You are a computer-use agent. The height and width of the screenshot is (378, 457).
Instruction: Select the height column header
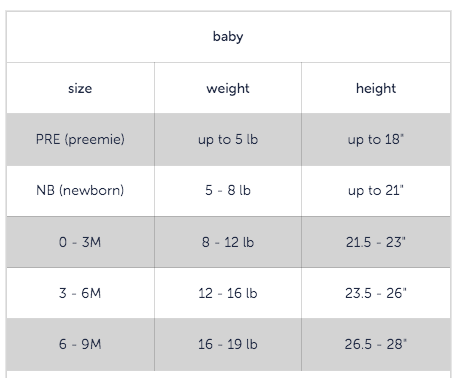tap(376, 88)
